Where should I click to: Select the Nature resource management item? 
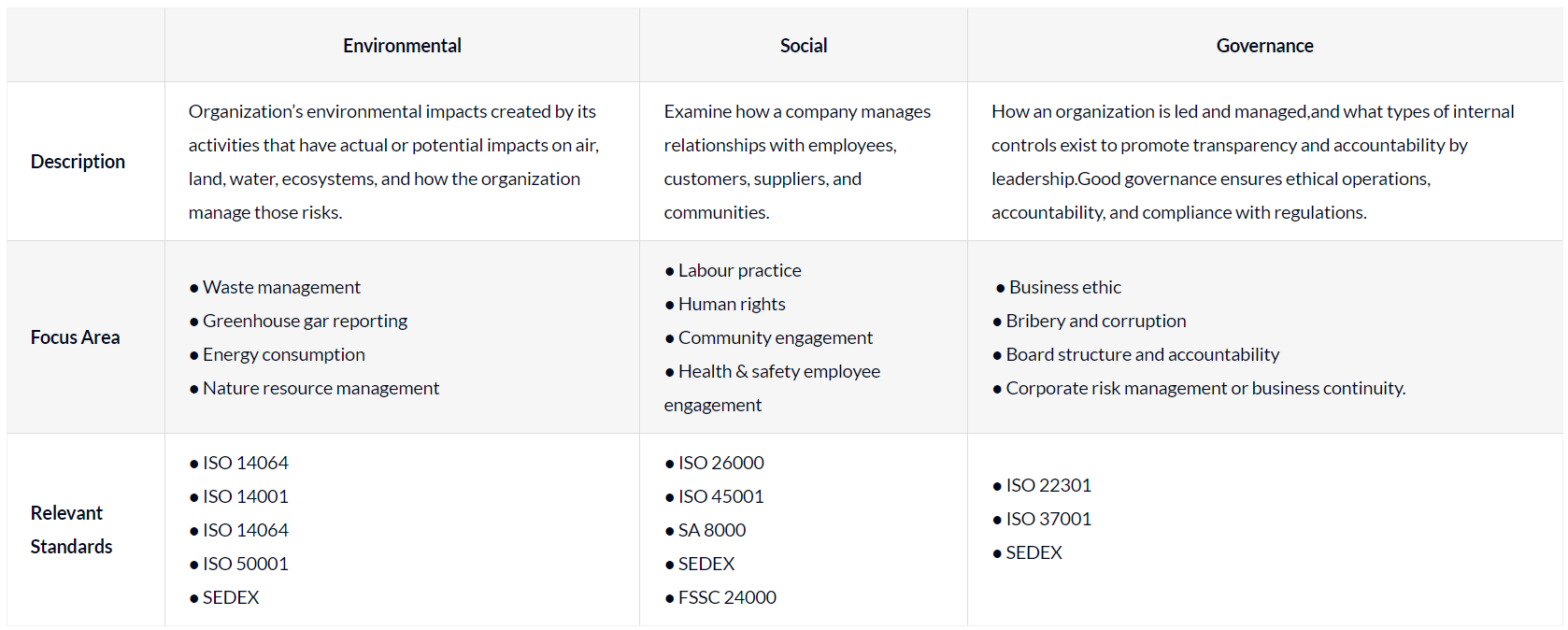(x=321, y=388)
